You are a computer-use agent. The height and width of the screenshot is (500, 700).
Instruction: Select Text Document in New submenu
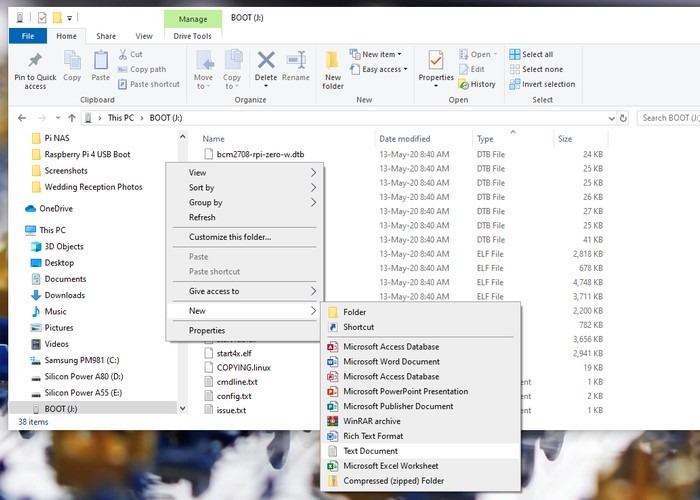(370, 451)
